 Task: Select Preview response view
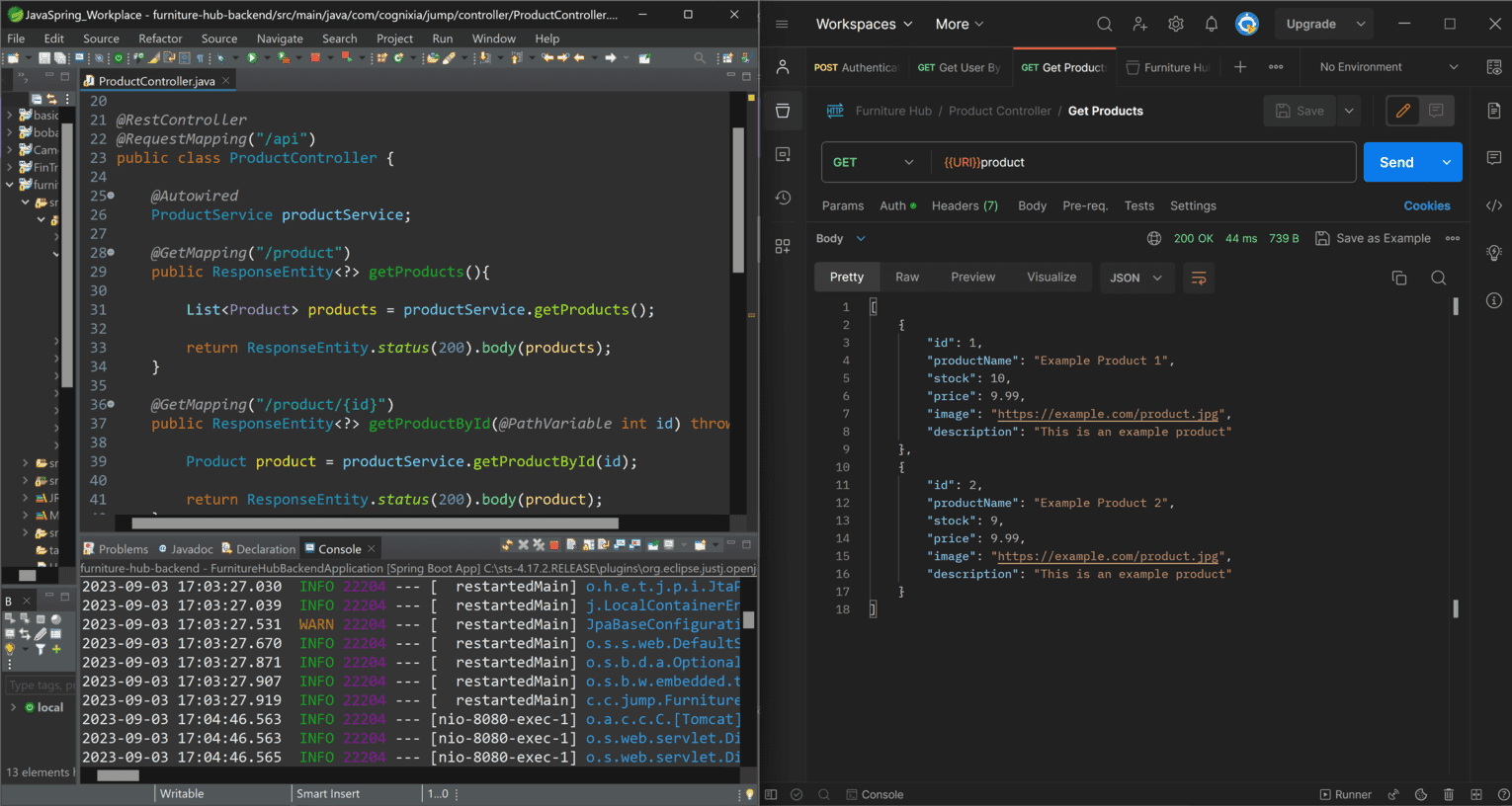click(973, 278)
